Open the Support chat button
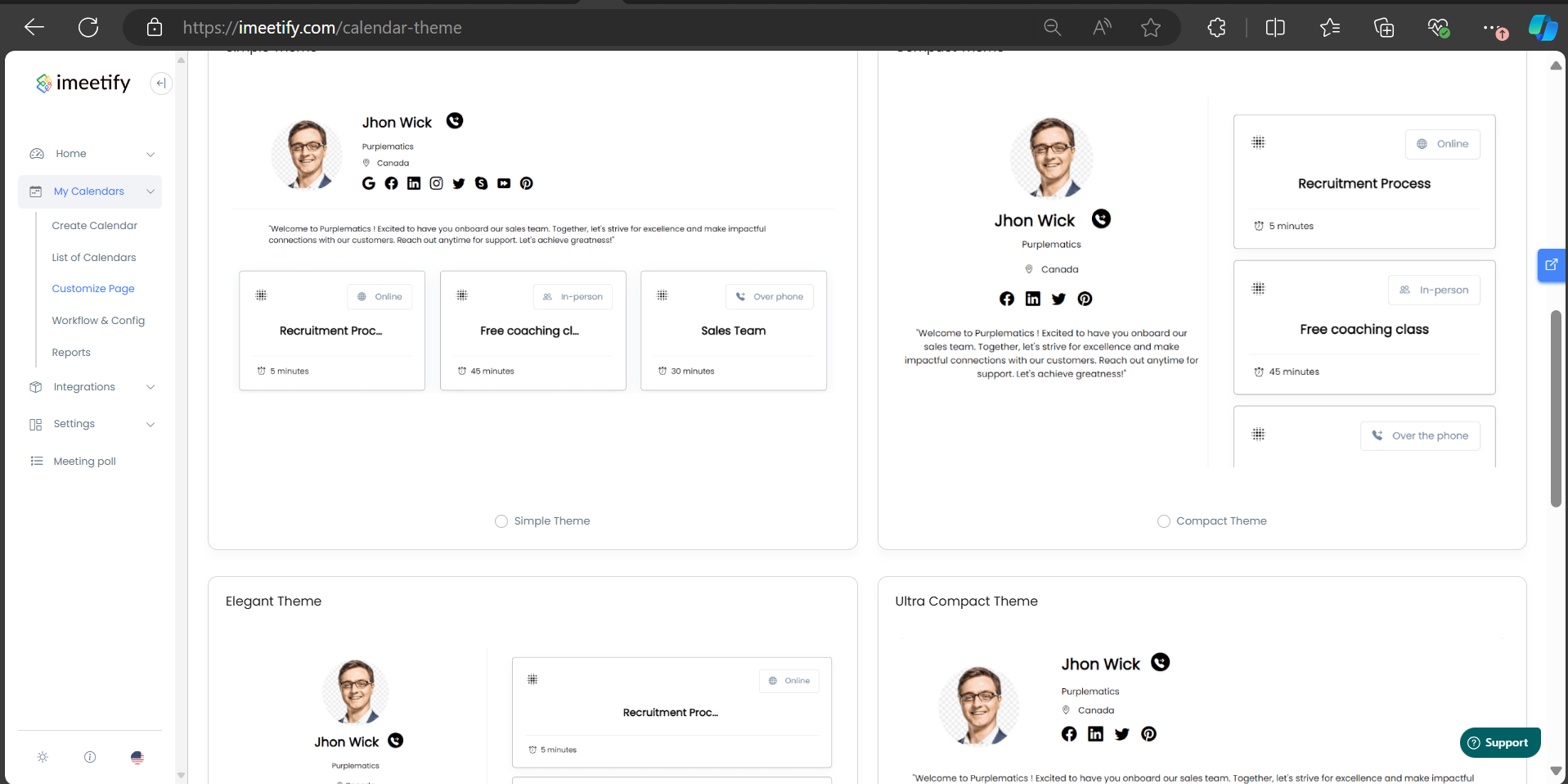 click(1500, 743)
